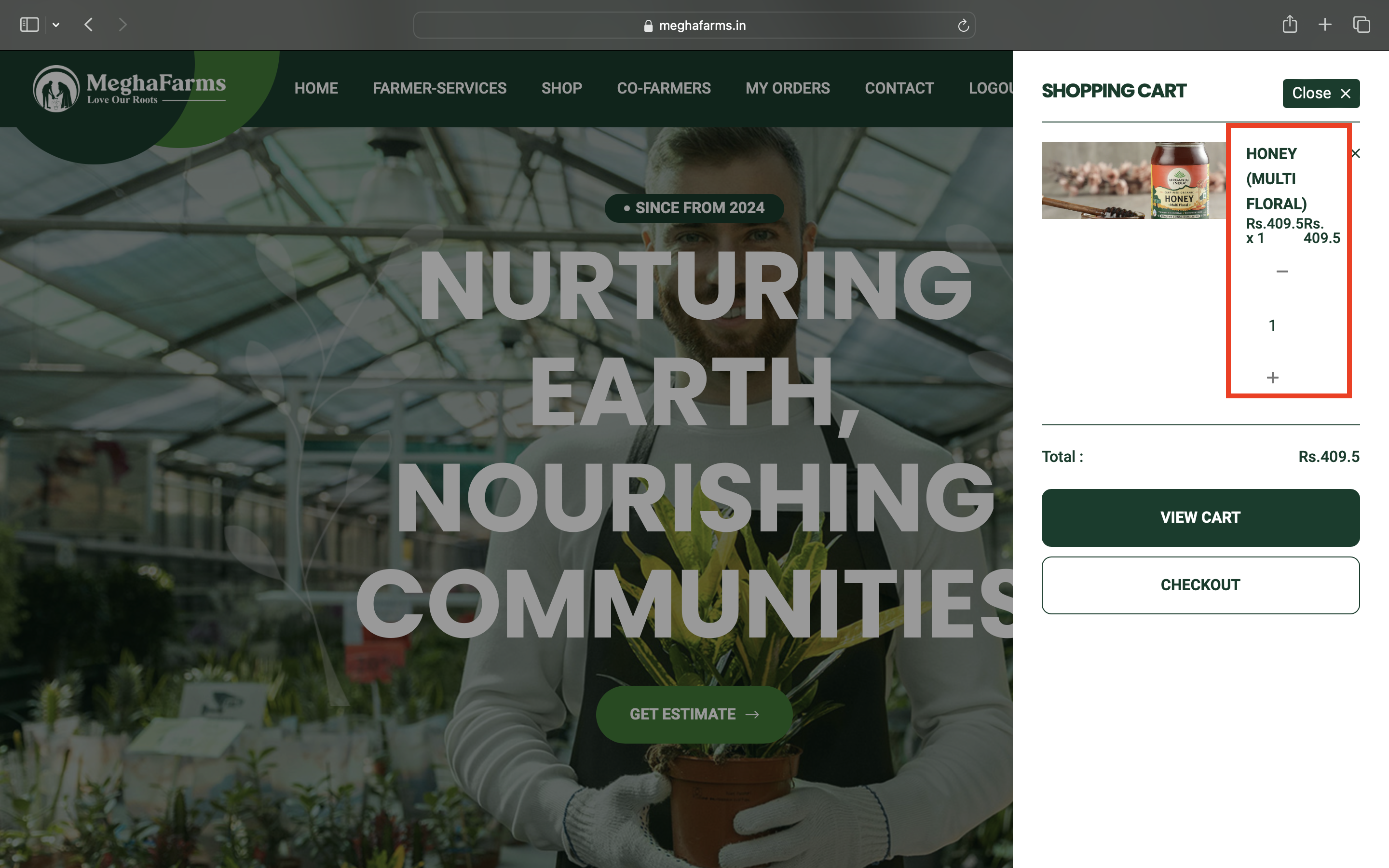Show the tab overview icon
The width and height of the screenshot is (1389, 868).
coord(1362,24)
